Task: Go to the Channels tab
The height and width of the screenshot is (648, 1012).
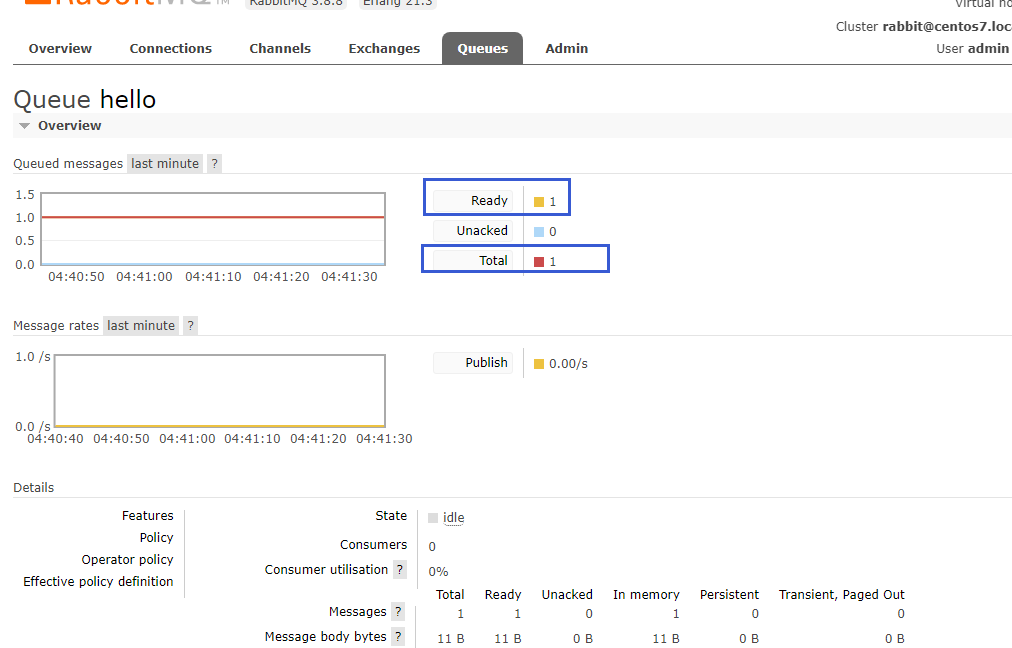Action: click(x=280, y=48)
